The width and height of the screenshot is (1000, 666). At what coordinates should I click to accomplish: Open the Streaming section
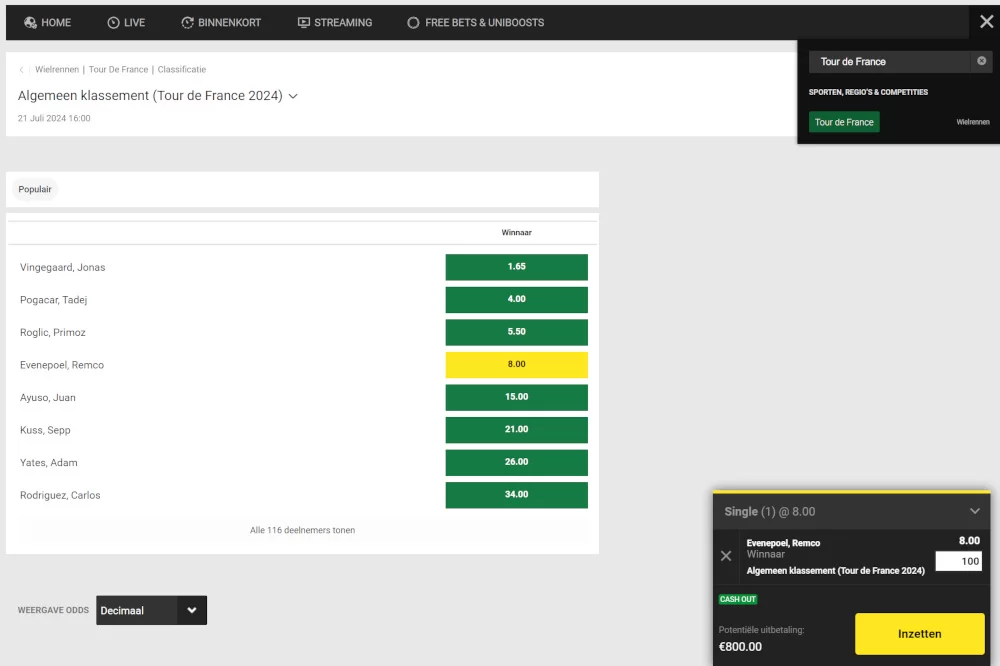[335, 22]
